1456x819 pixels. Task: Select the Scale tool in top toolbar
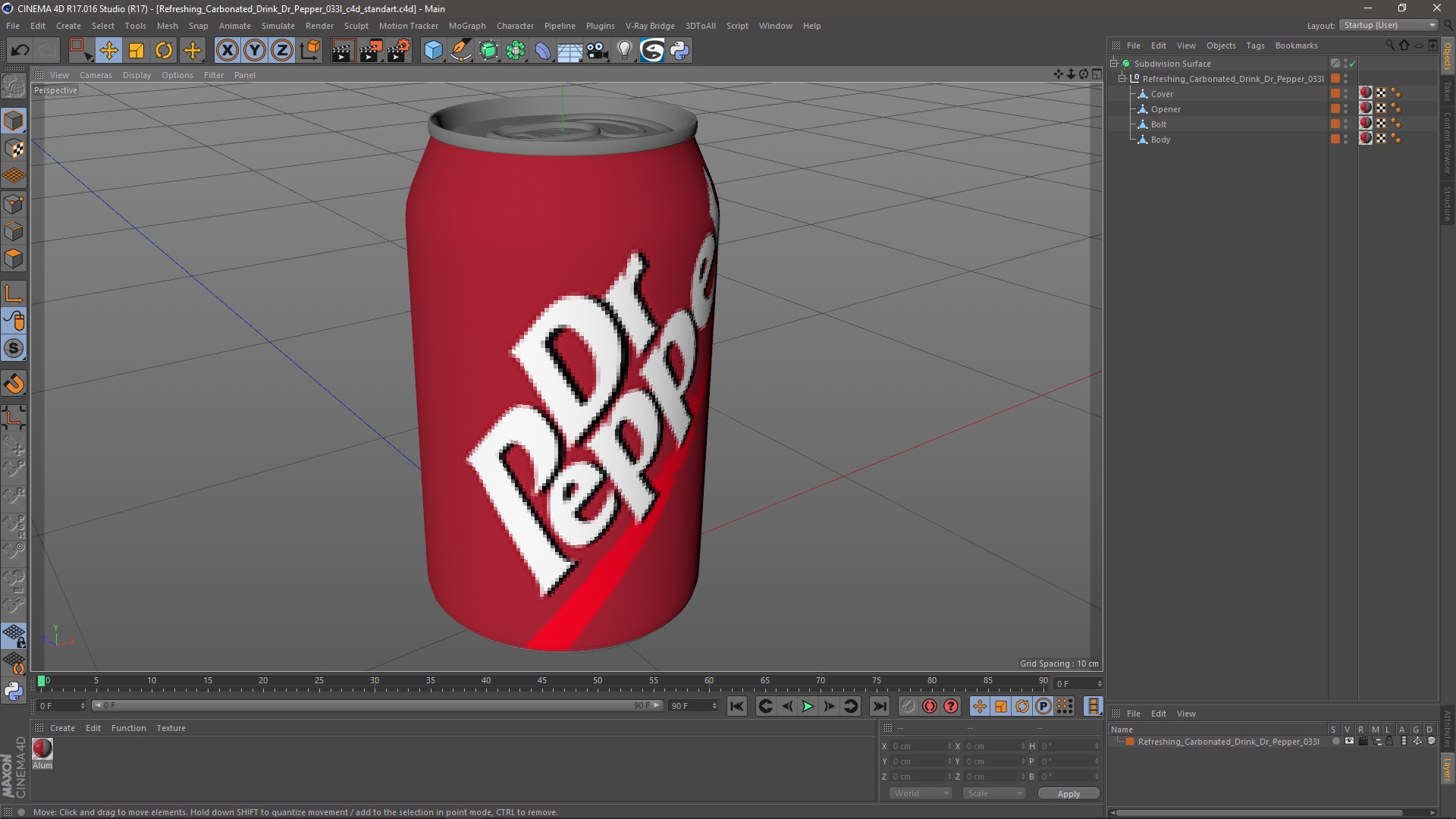click(x=136, y=51)
